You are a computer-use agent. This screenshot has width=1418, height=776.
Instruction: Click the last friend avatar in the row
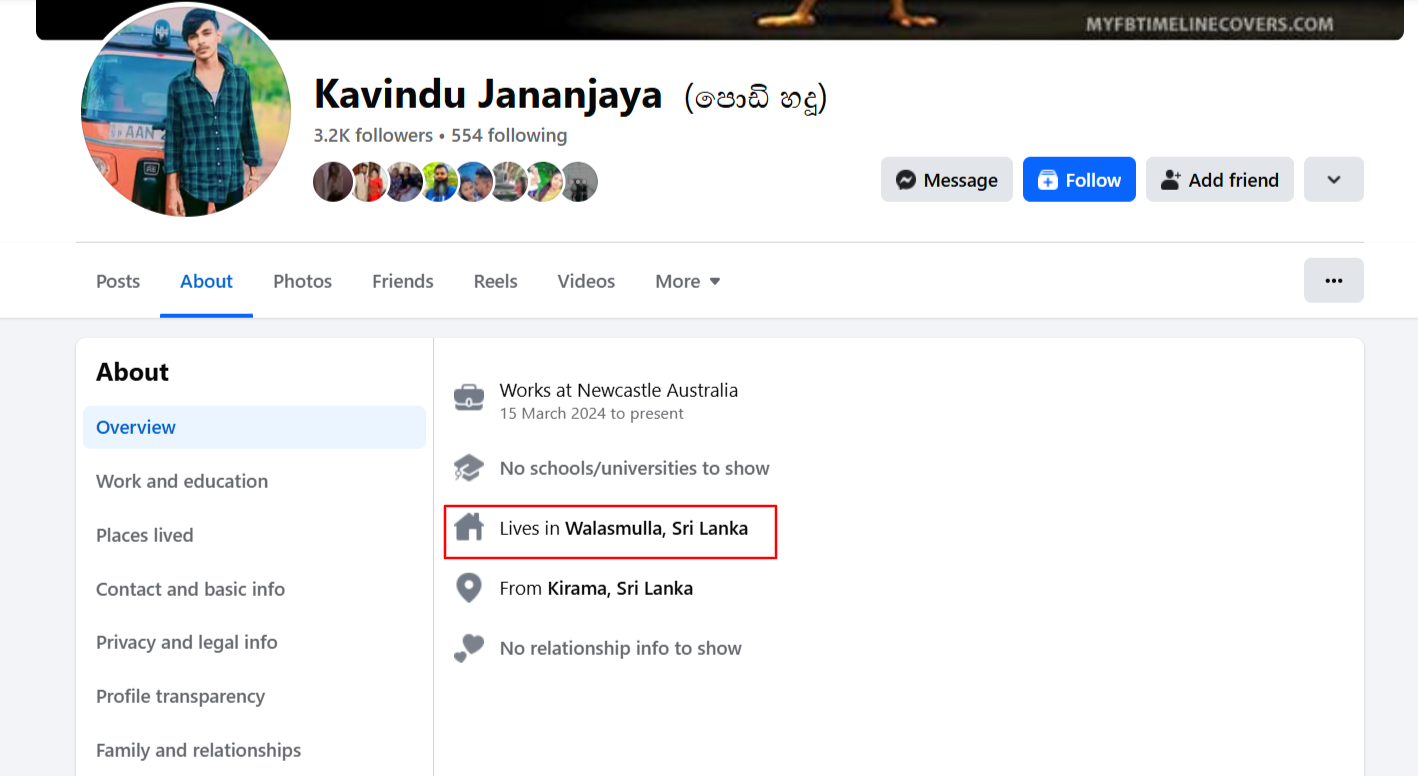[x=579, y=182]
